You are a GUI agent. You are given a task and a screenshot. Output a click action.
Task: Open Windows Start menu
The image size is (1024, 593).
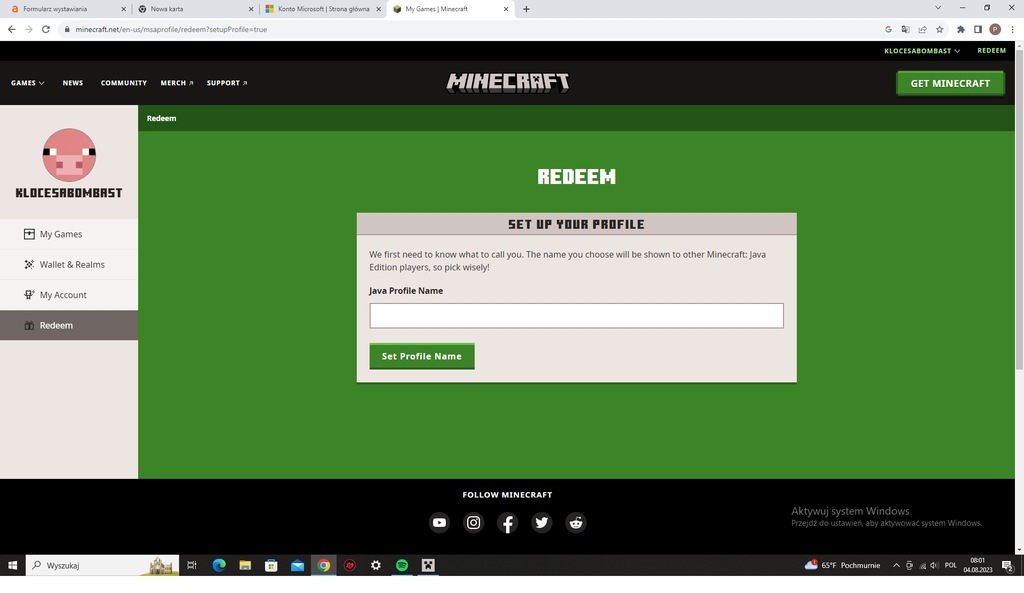(12, 565)
